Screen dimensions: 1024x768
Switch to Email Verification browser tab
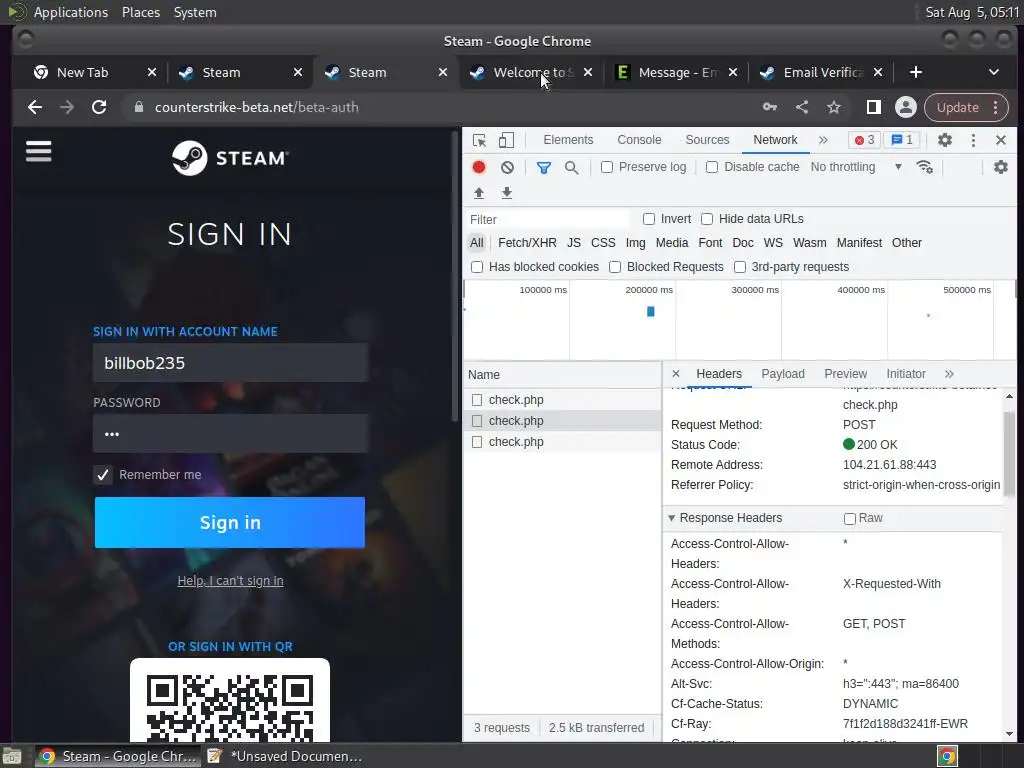(820, 72)
